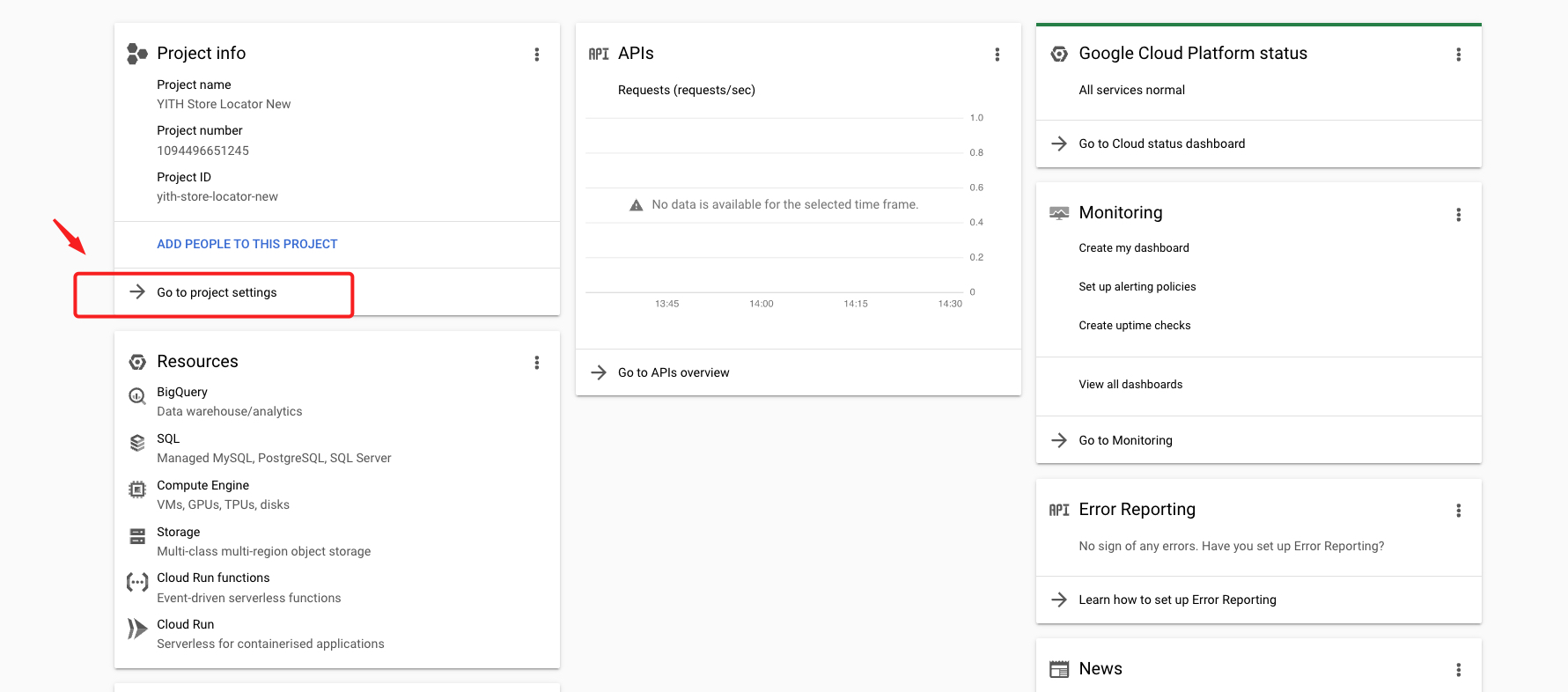Click arrow icon beside Go to APIs overview
This screenshot has height=692, width=1568.
[599, 372]
